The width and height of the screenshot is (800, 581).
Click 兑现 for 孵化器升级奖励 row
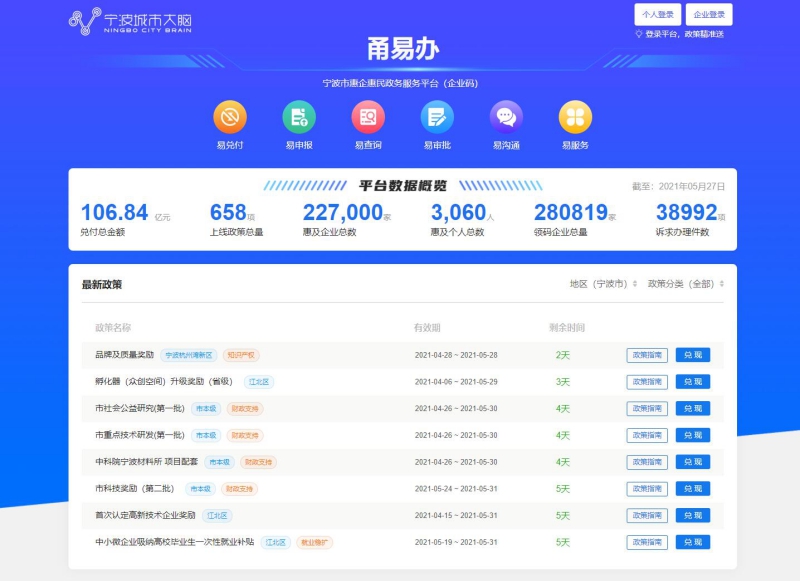click(x=693, y=382)
